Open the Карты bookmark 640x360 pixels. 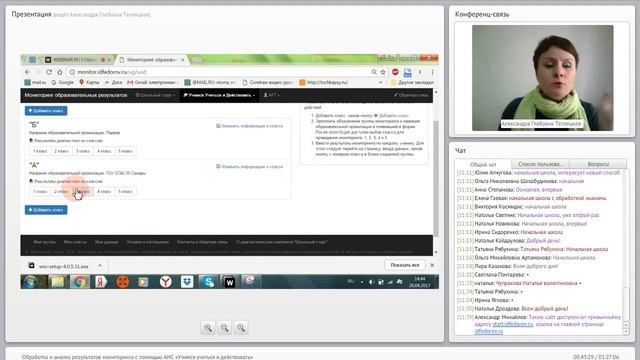89,82
